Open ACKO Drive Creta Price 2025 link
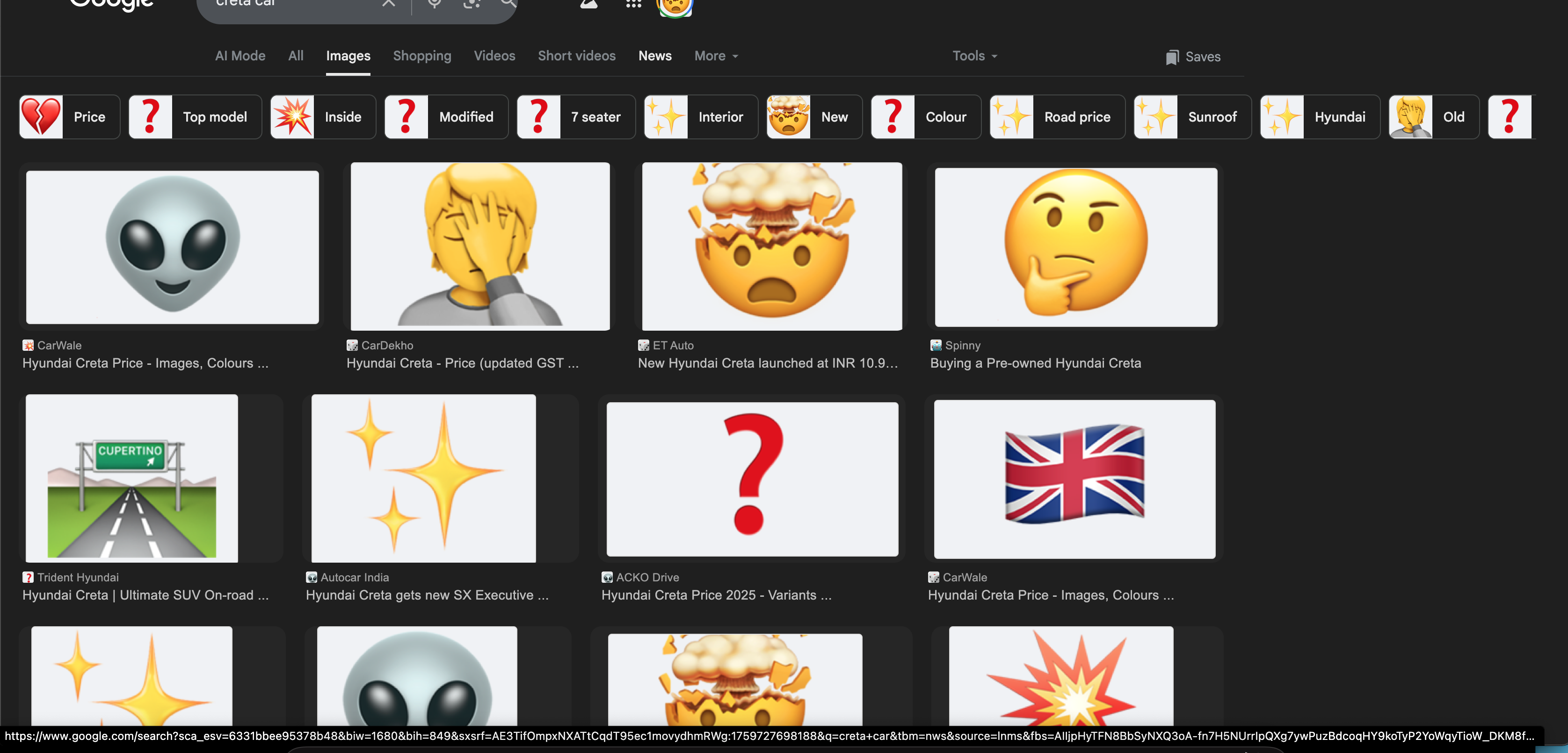This screenshot has width=1568, height=753. click(x=716, y=595)
